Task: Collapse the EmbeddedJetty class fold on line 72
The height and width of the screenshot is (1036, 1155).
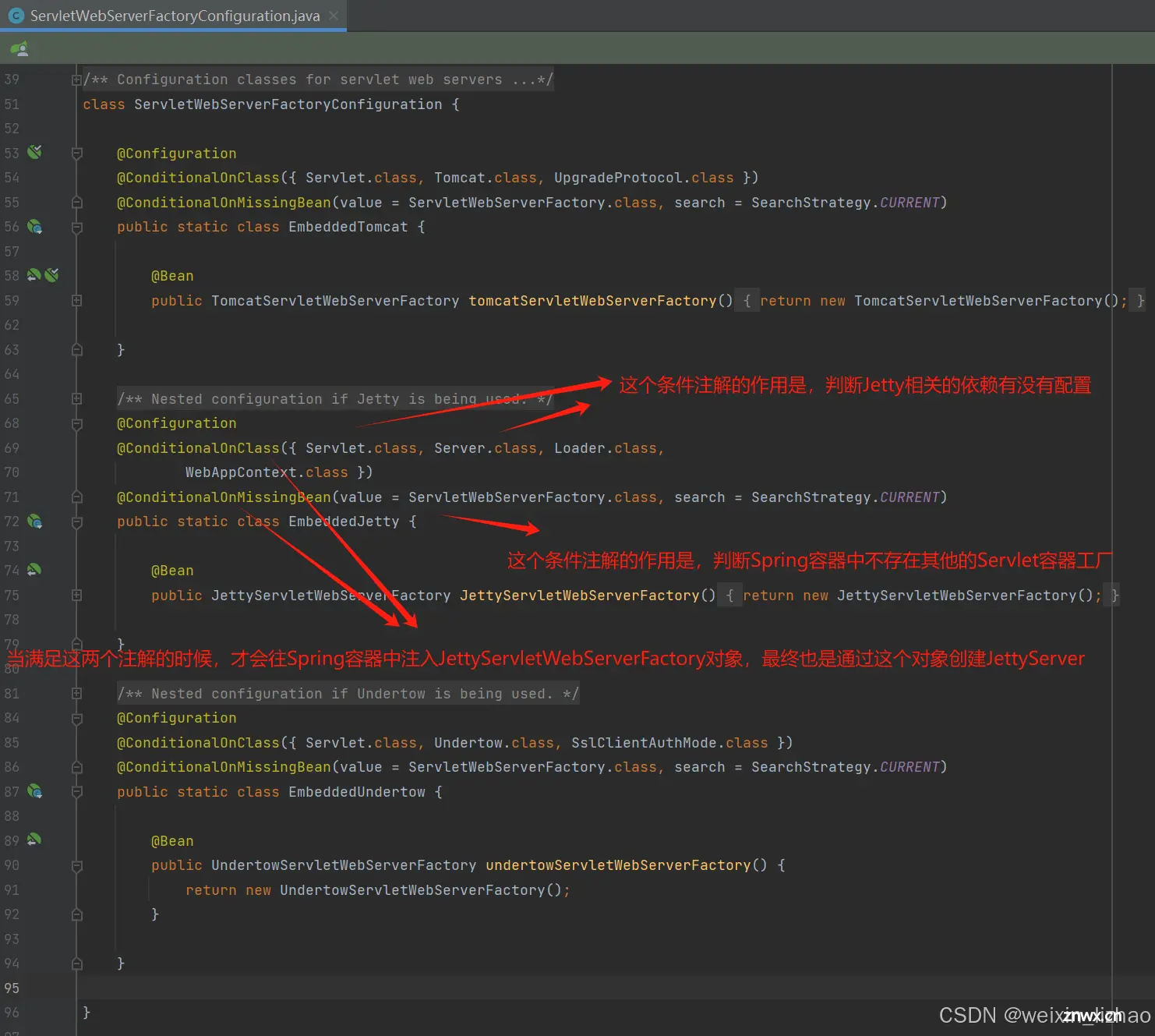Action: 76,522
